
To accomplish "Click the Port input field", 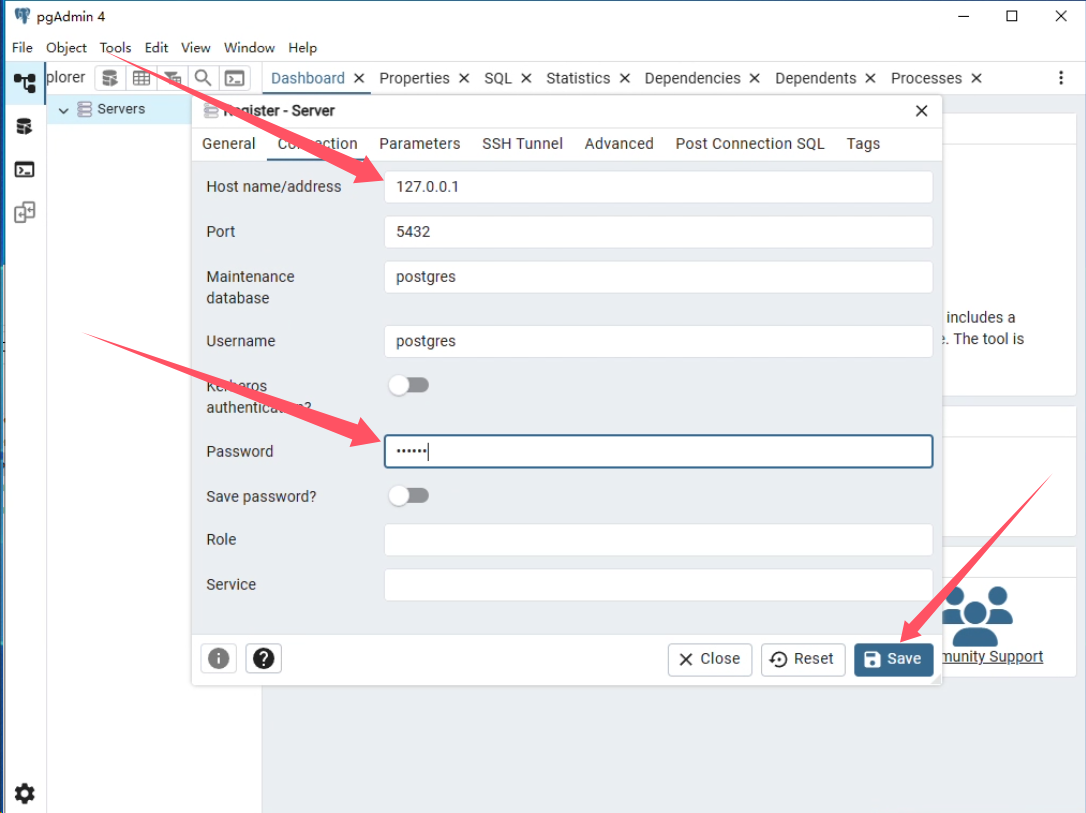I will point(658,232).
